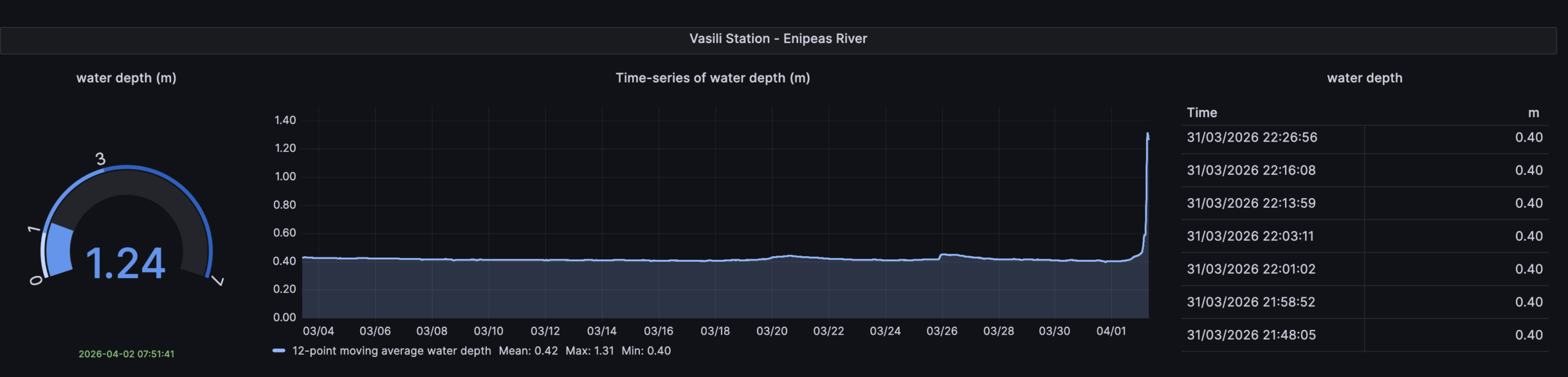The width and height of the screenshot is (1568, 377).
Task: Open the Time-series of water depth panel title menu
Action: 712,78
